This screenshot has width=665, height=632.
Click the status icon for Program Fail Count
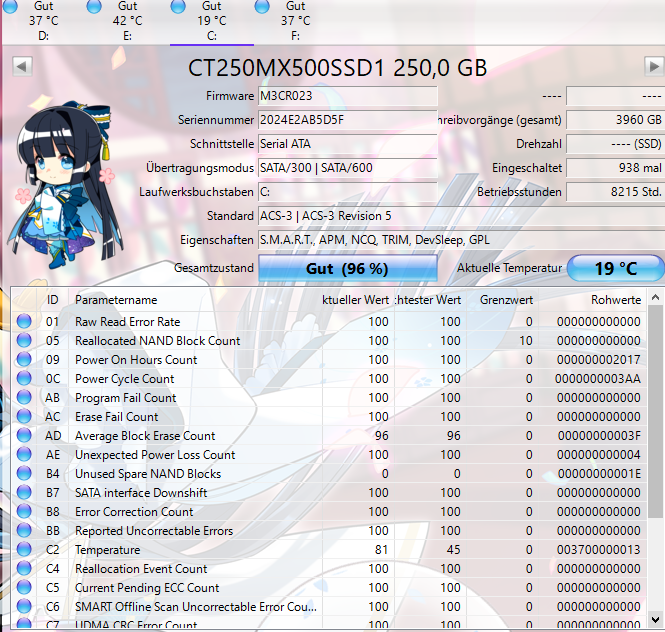pyautogui.click(x=24, y=397)
